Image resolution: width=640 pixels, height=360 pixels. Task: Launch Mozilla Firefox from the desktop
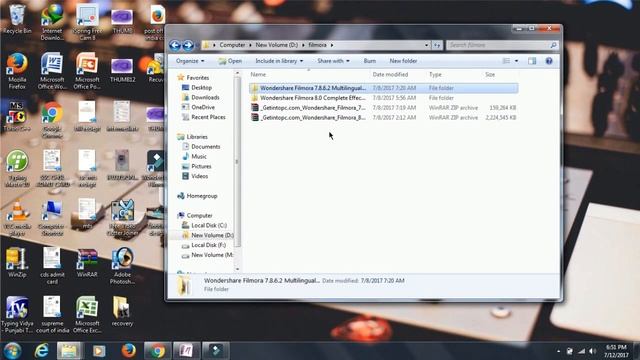click(17, 71)
